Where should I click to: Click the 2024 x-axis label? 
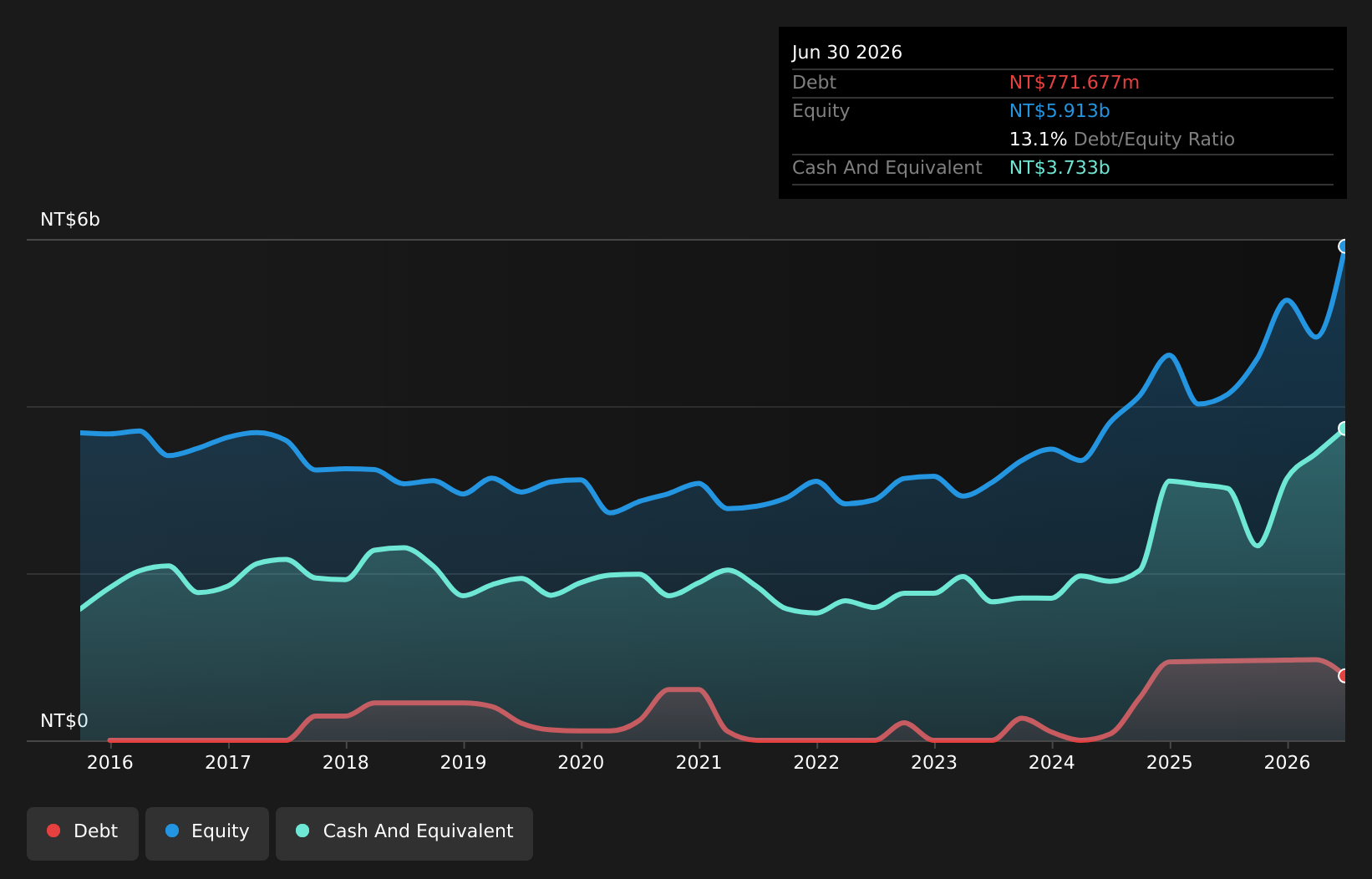pos(1052,762)
